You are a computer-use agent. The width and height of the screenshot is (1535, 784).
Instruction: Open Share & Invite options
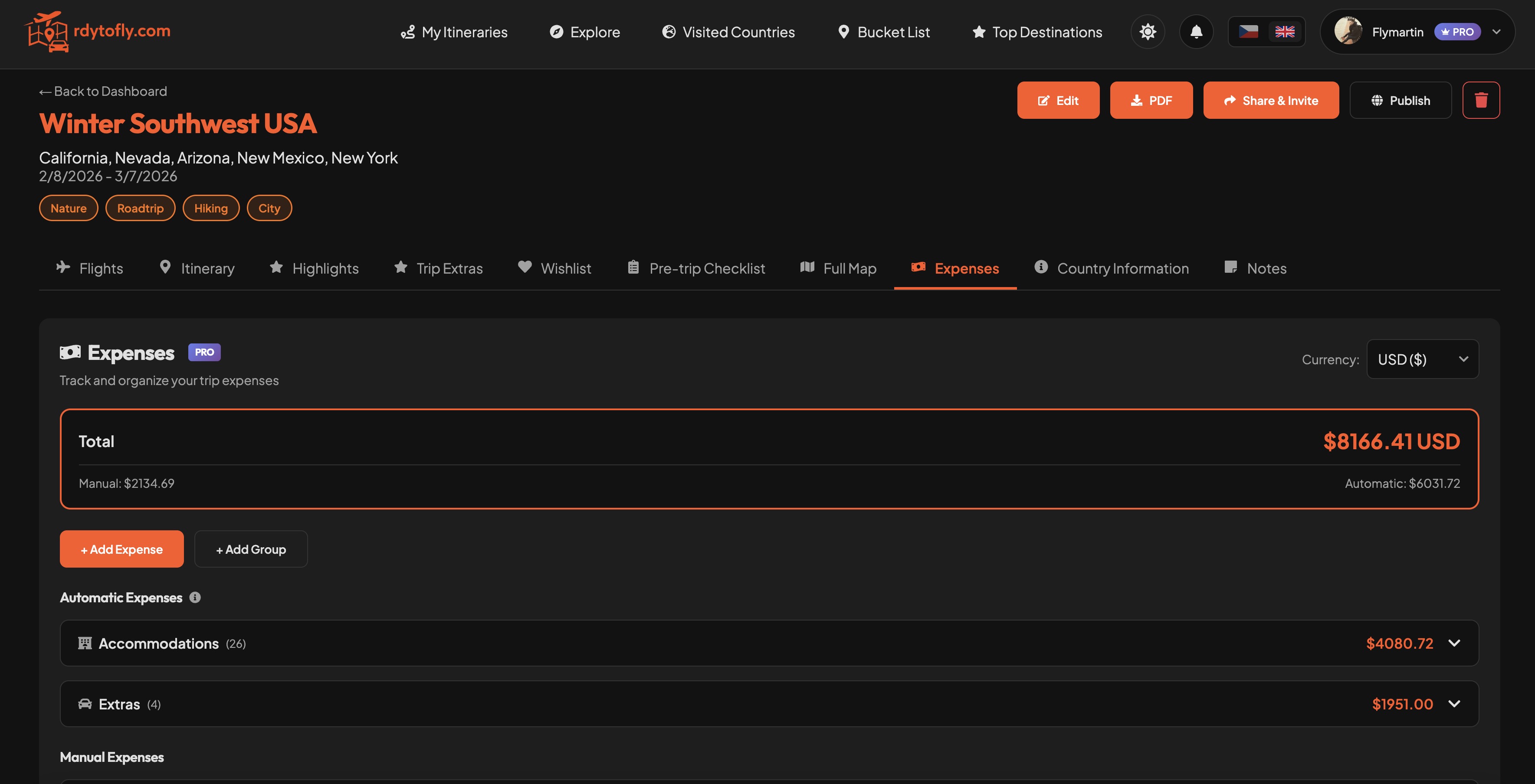coord(1271,100)
